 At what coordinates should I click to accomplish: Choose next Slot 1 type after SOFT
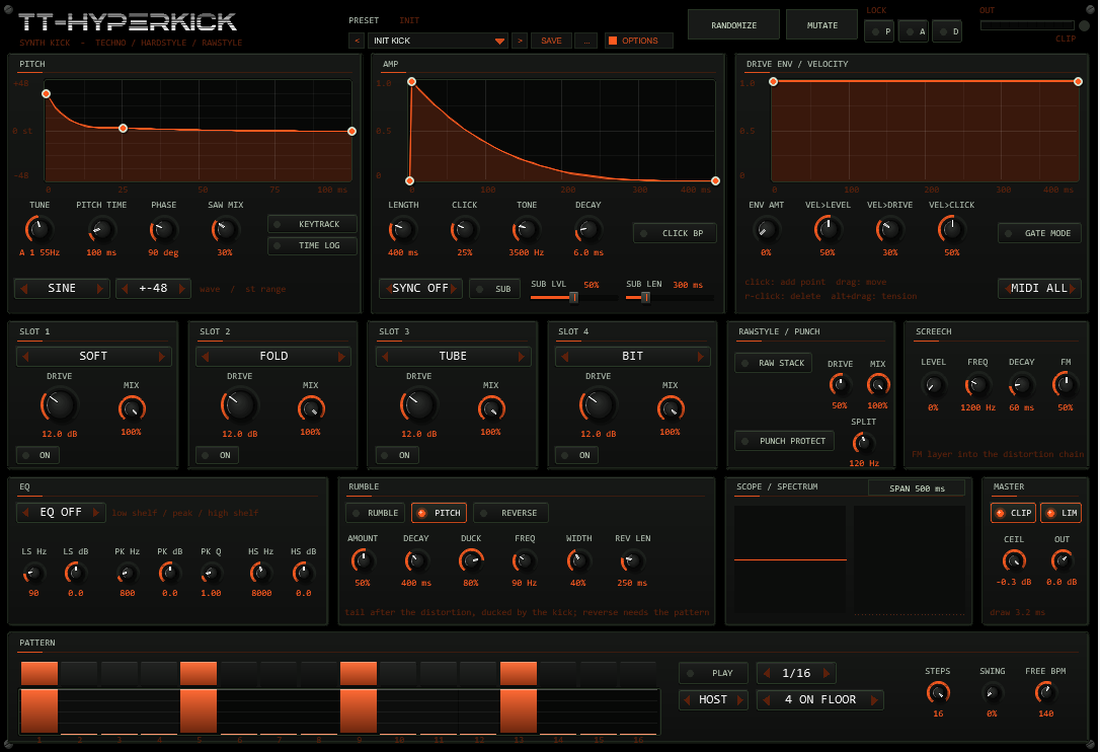[x=161, y=356]
